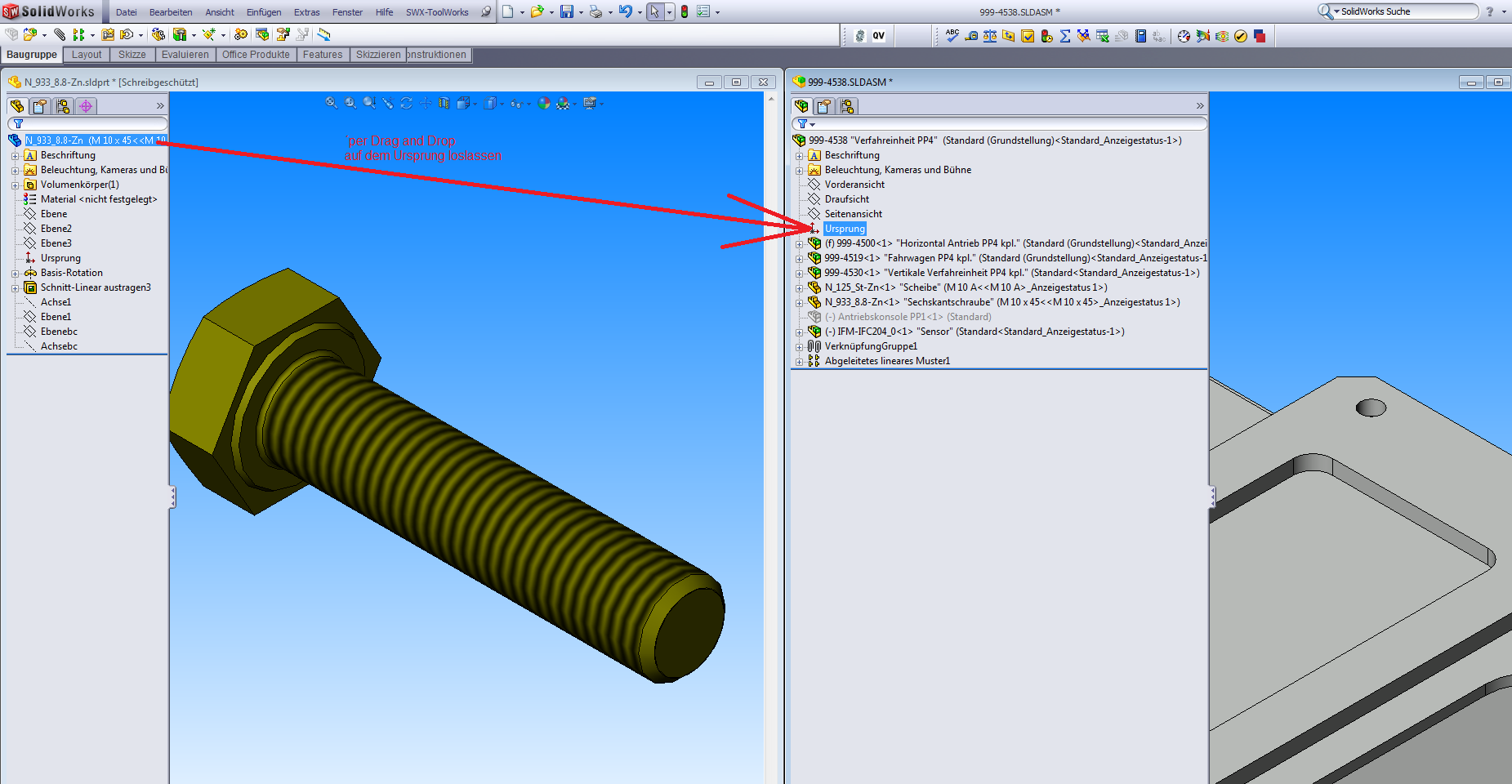Select Draufsicht plane in assembly tree
Viewport: 1512px width, 784px height.
(x=847, y=199)
